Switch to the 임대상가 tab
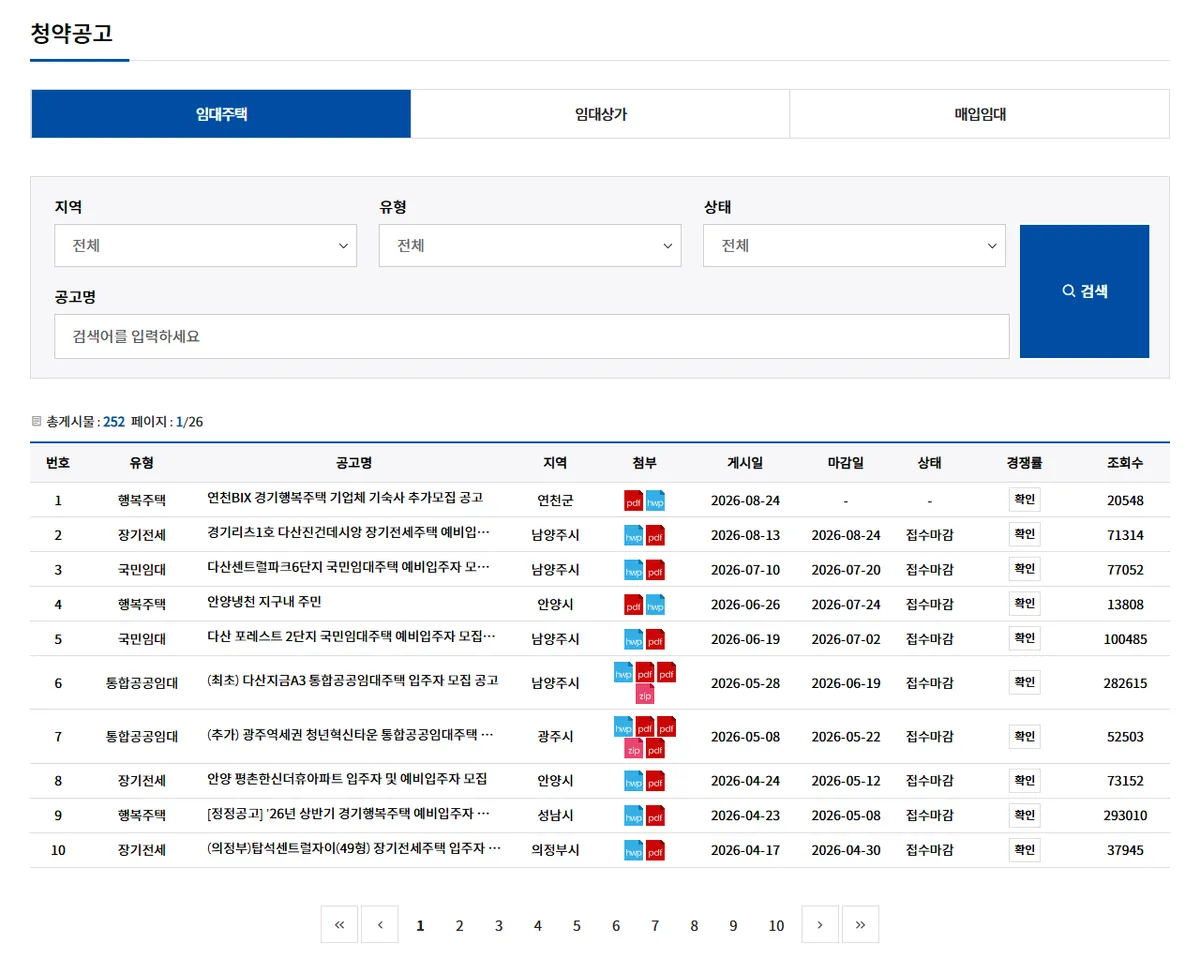Screen dimensions: 1200x956 click(600, 114)
